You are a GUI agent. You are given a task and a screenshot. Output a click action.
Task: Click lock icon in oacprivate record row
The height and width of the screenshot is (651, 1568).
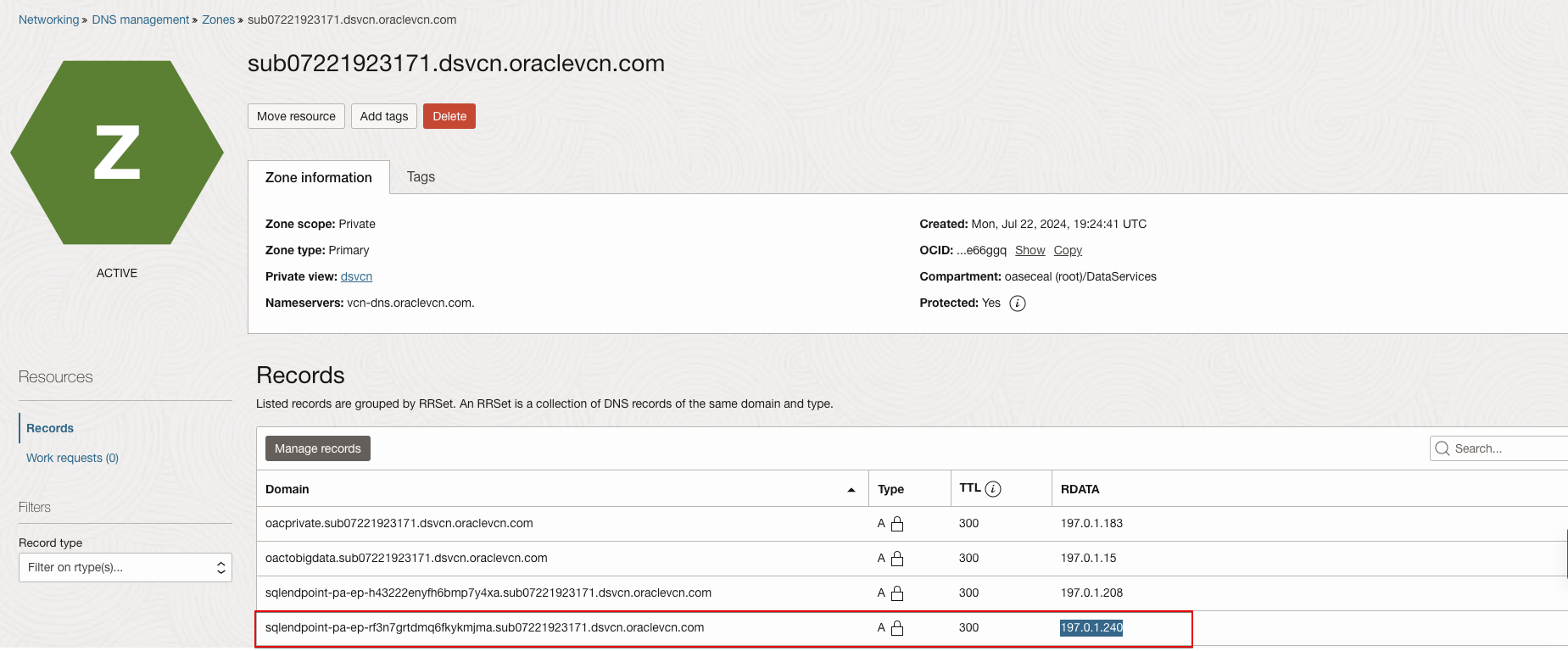[x=897, y=524]
